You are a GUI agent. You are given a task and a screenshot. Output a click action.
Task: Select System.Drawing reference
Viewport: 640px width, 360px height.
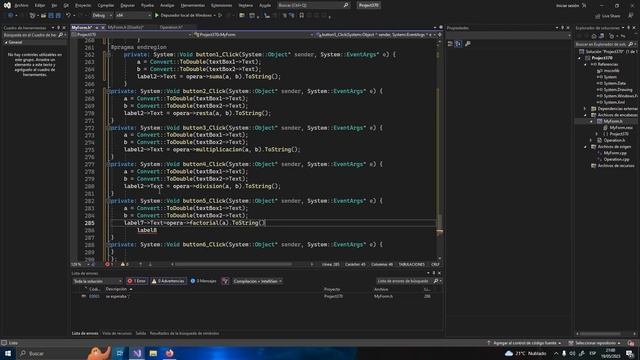click(618, 90)
